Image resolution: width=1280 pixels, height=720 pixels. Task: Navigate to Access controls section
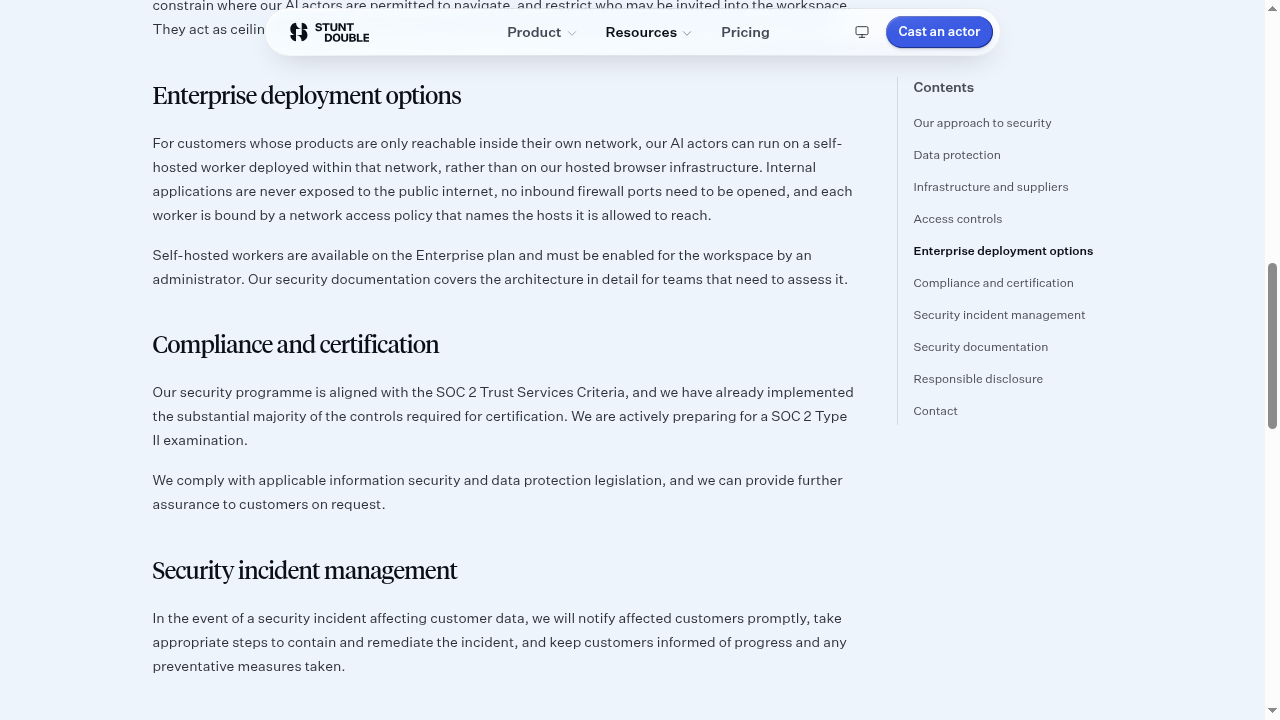958,219
